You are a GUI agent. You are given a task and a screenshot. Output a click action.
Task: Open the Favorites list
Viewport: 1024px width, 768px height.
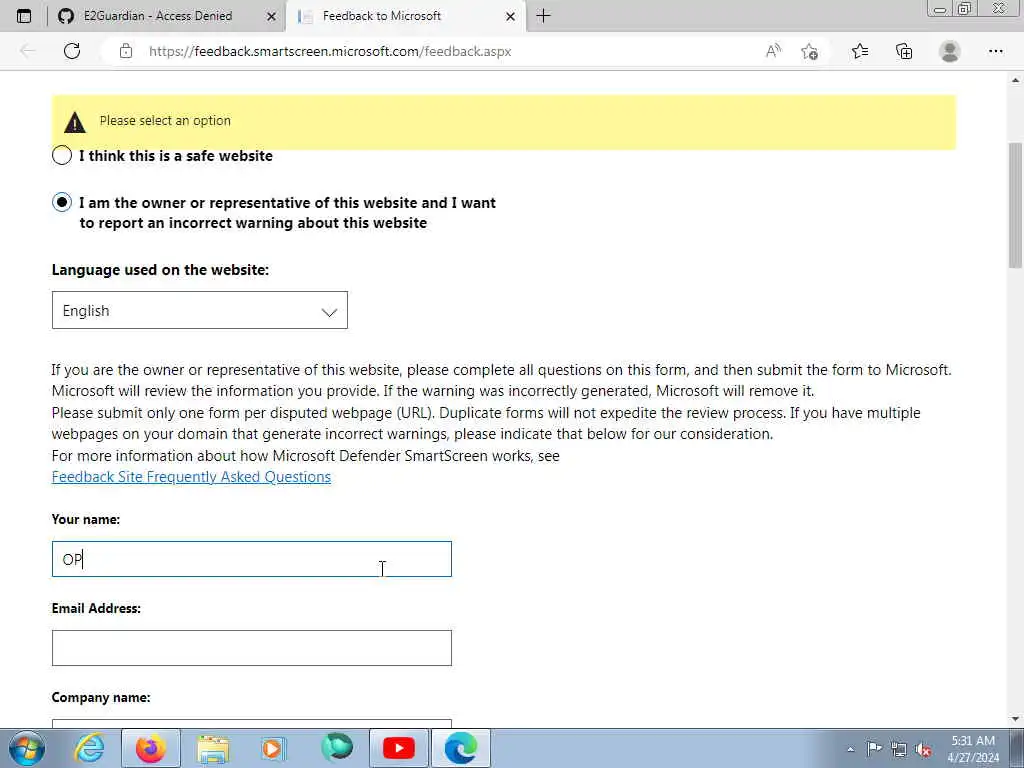point(860,51)
